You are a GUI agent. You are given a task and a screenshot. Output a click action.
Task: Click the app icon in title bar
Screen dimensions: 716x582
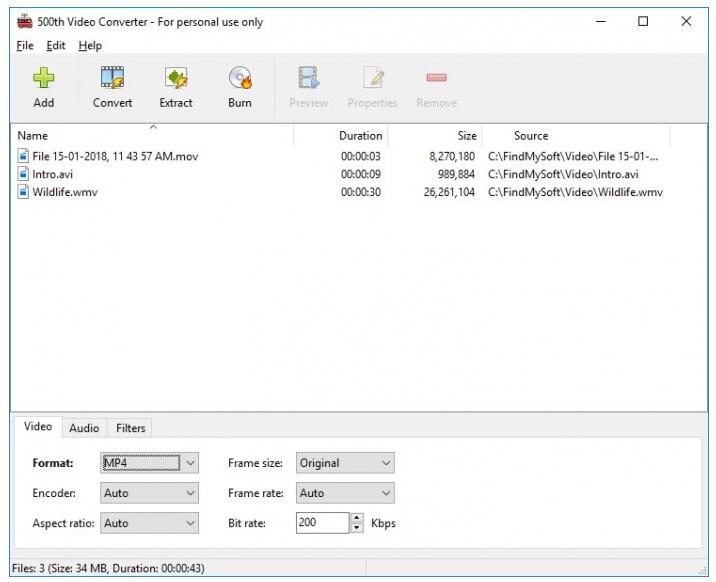coord(25,22)
